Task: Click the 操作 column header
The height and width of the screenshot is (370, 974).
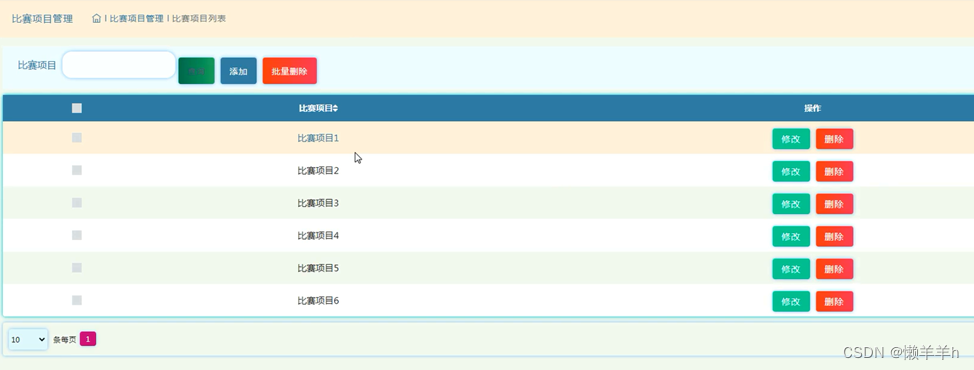Action: (x=812, y=108)
